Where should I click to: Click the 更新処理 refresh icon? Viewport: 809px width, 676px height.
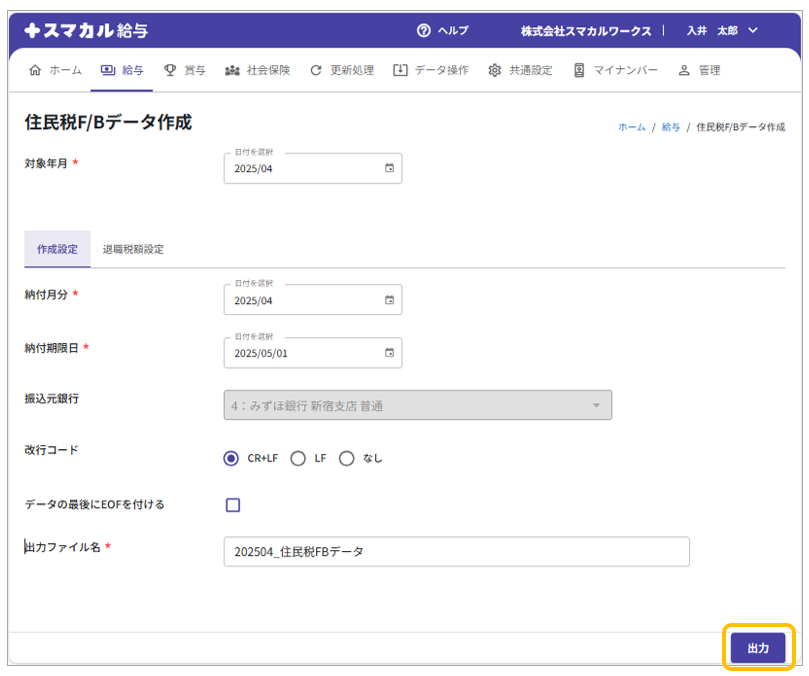(316, 70)
